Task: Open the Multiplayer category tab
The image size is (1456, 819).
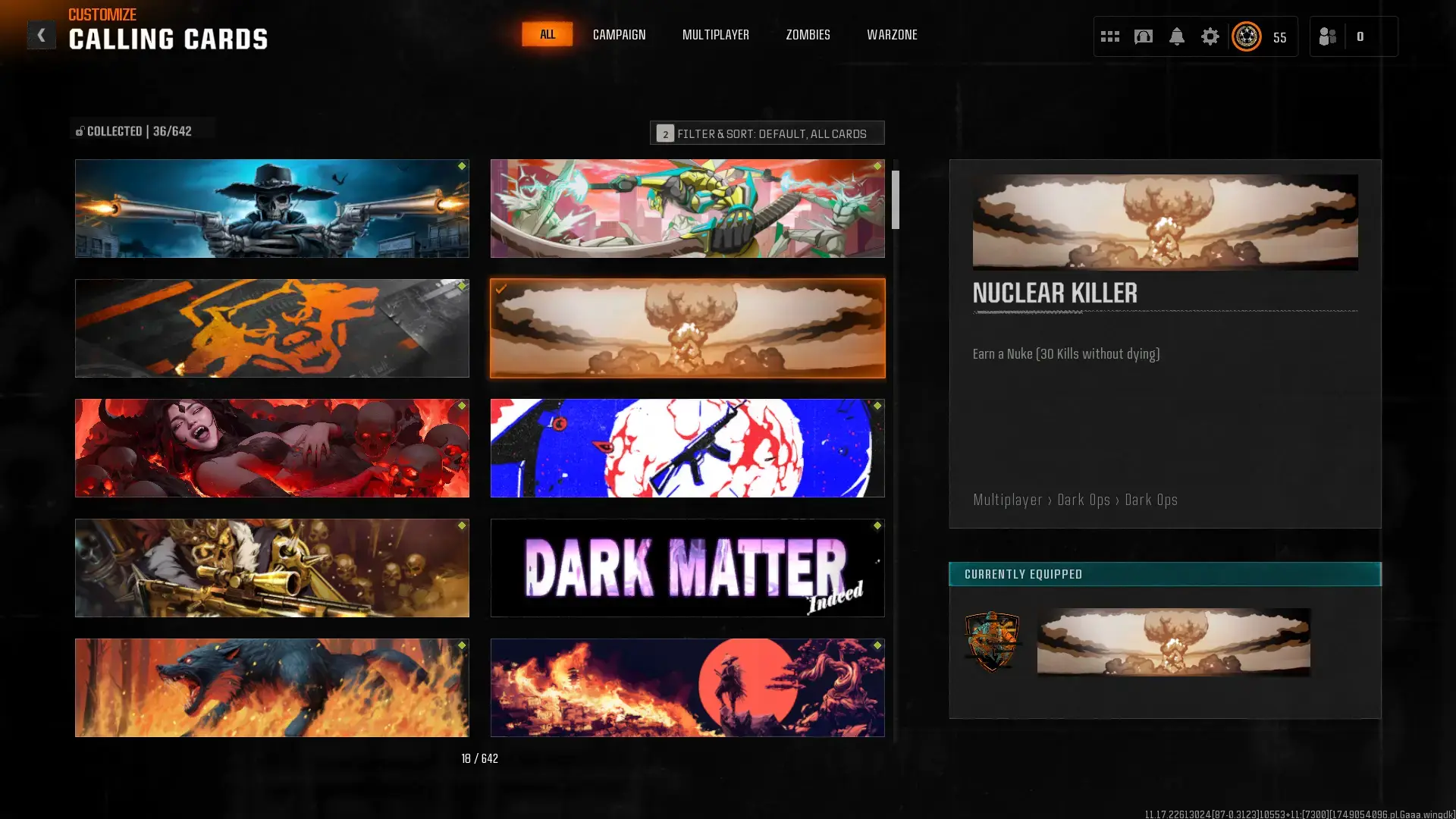Action: (715, 35)
